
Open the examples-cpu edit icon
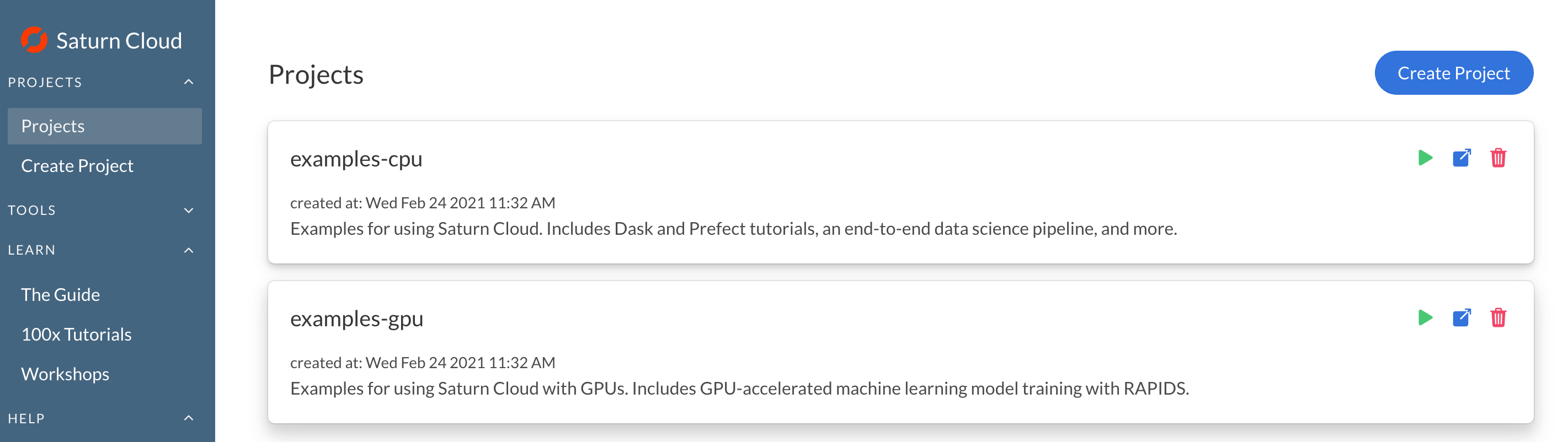(1462, 158)
